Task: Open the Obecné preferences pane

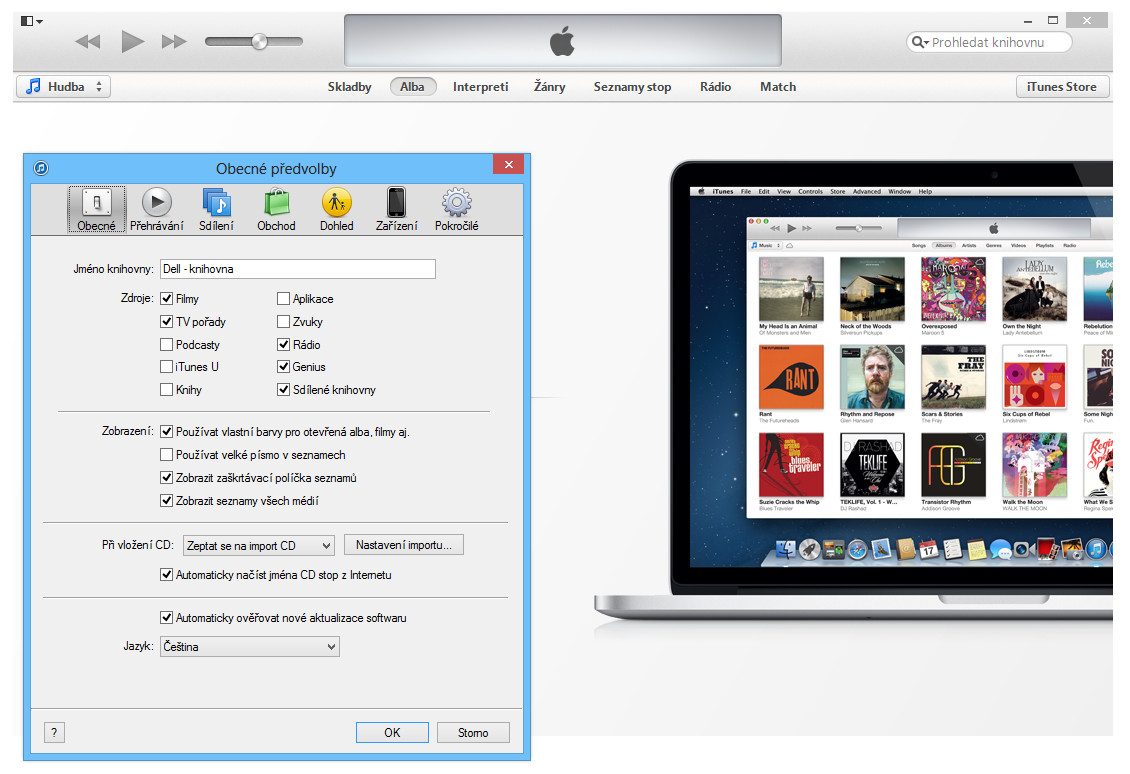Action: click(97, 209)
